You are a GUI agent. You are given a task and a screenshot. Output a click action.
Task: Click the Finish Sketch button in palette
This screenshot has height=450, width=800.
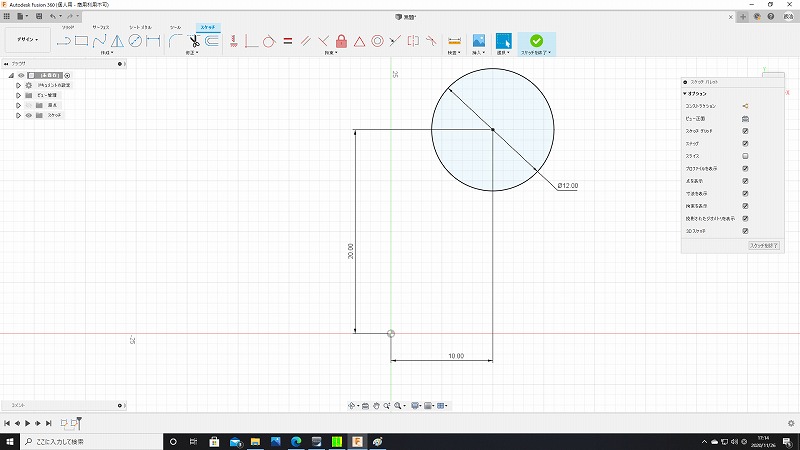[763, 245]
